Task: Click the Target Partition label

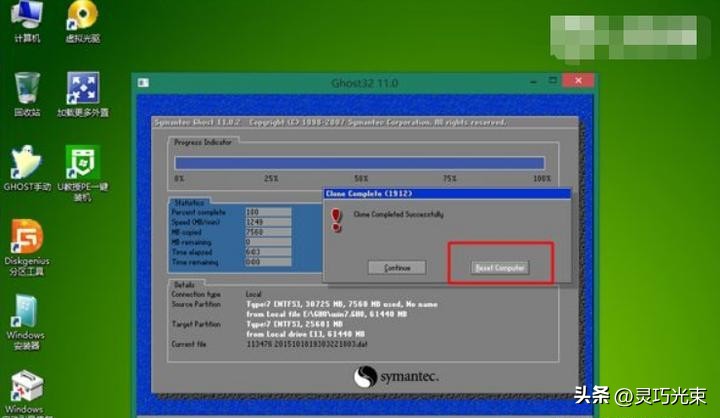Action: tap(196, 324)
